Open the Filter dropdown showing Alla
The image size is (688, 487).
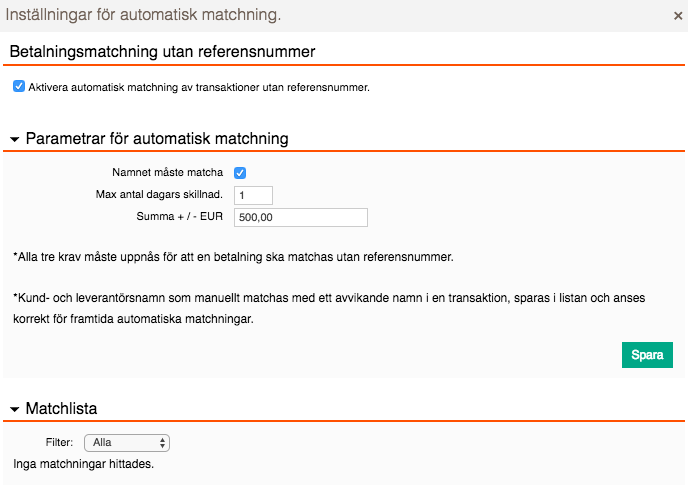(x=127, y=443)
